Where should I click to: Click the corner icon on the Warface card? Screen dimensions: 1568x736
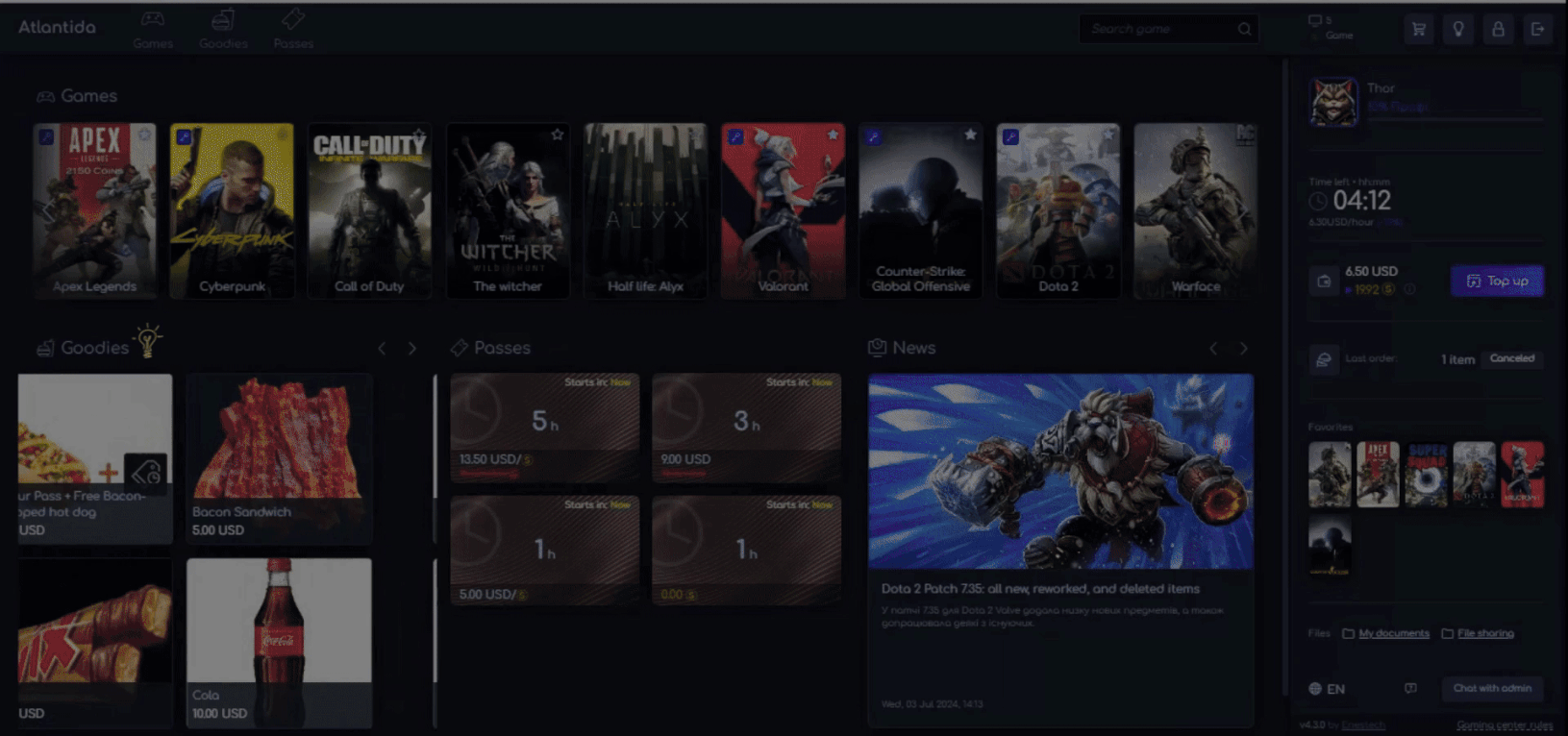pyautogui.click(x=1245, y=135)
